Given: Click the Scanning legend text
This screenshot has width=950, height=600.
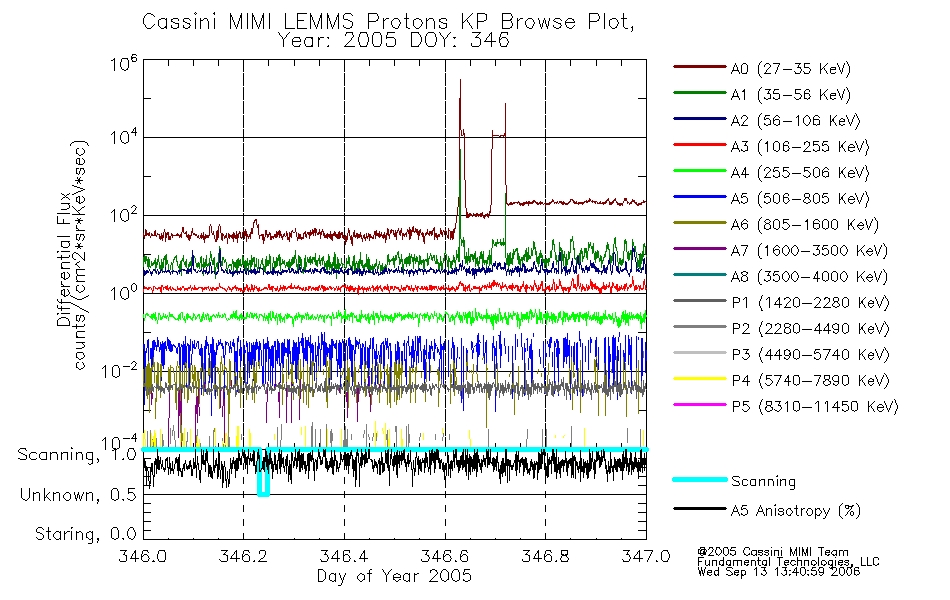Looking at the screenshot, I should 763,482.
